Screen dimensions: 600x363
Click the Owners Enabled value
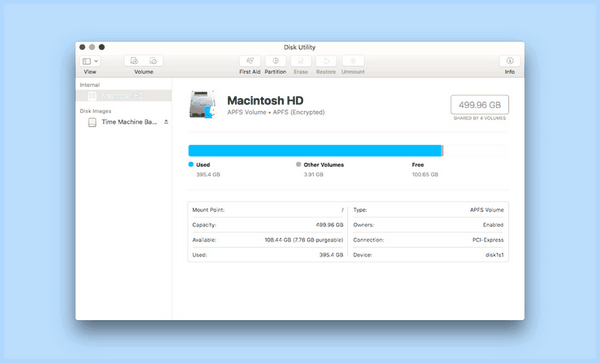click(493, 225)
